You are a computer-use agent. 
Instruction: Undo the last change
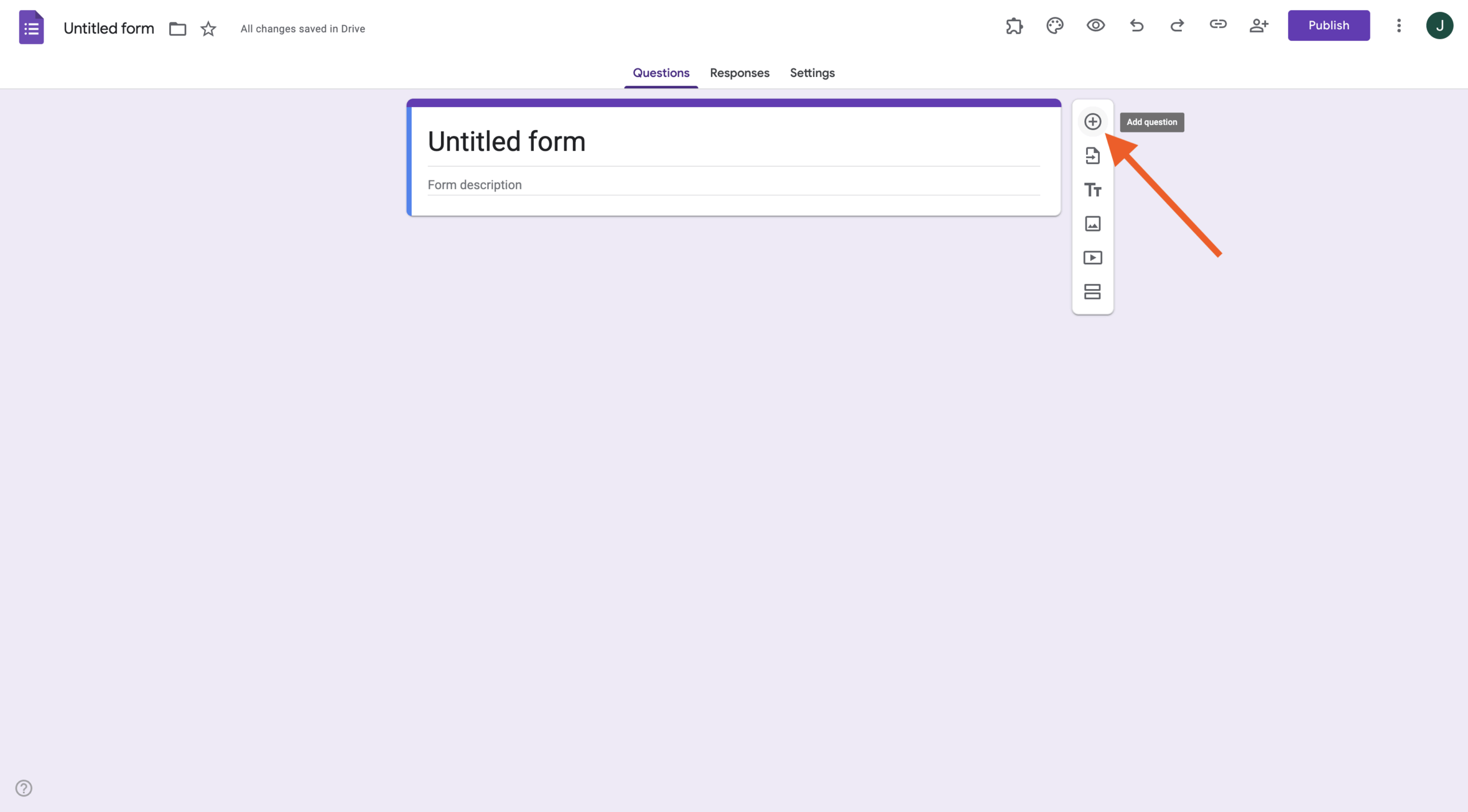click(x=1137, y=25)
